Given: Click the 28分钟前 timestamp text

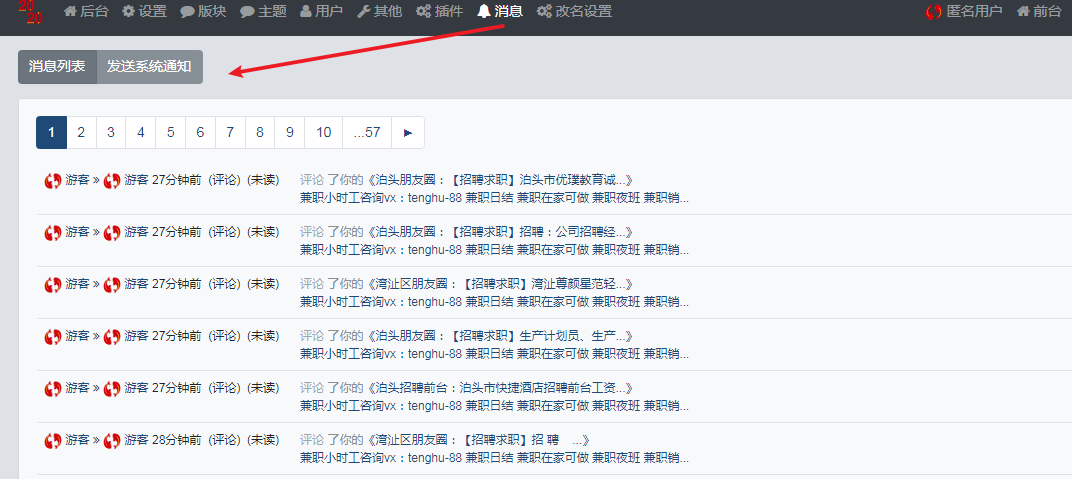Looking at the screenshot, I should click(x=176, y=440).
